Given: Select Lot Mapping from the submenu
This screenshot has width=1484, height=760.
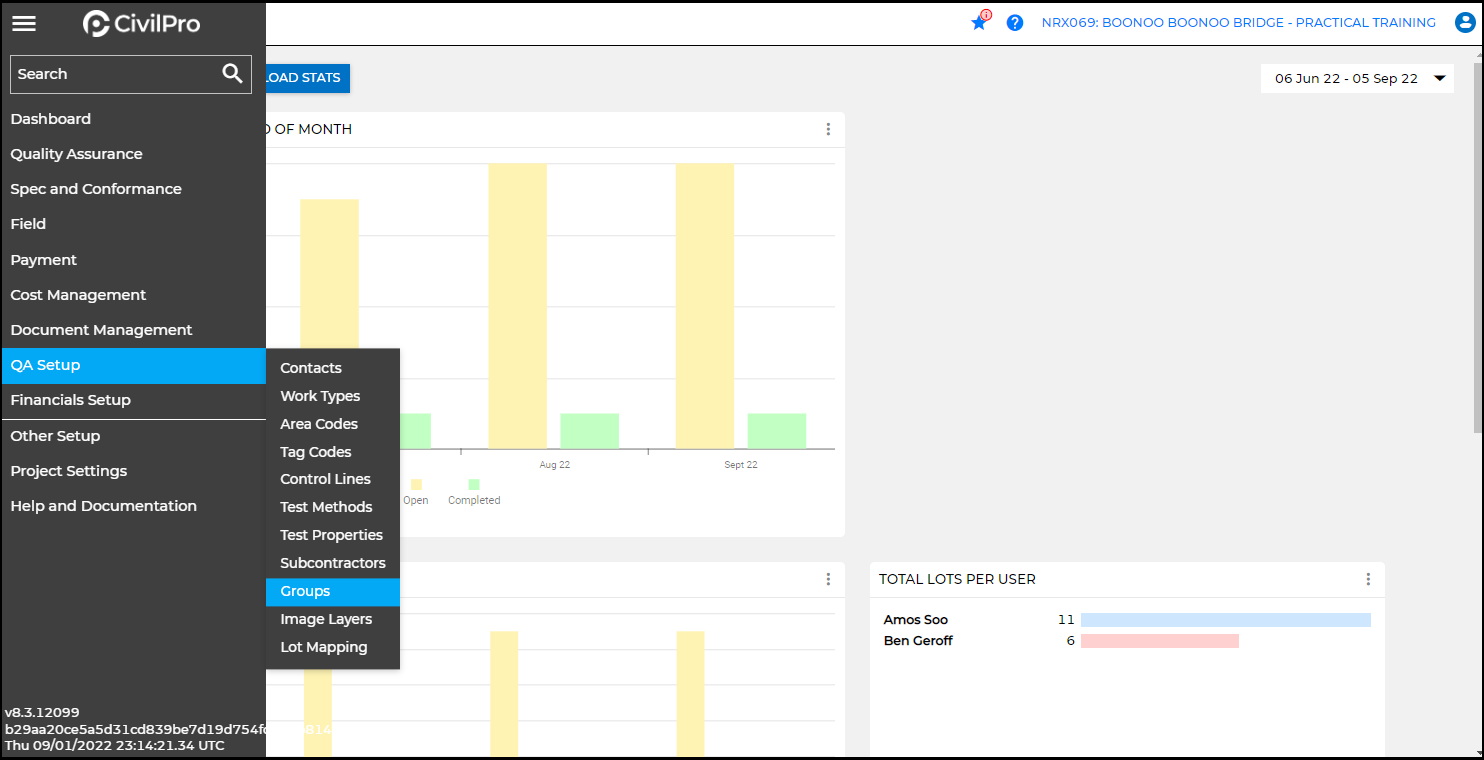Looking at the screenshot, I should 323,647.
